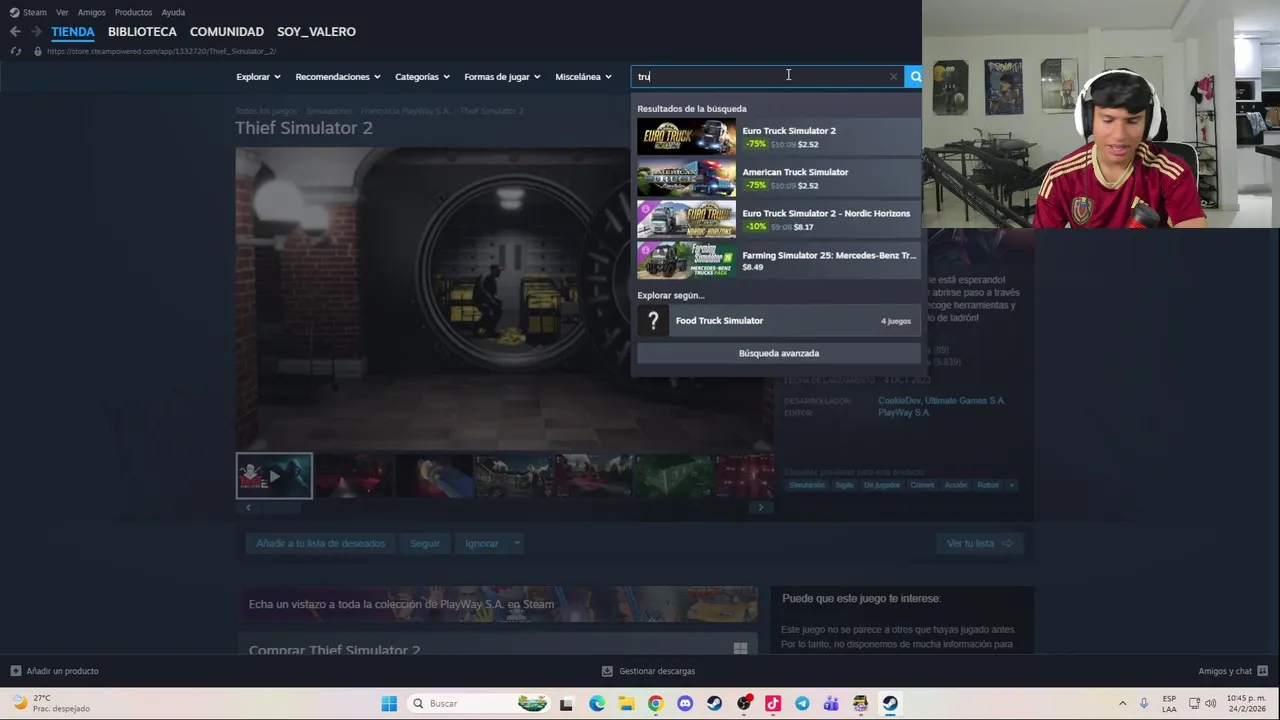Open Google Chrome from the taskbar

pyautogui.click(x=655, y=704)
